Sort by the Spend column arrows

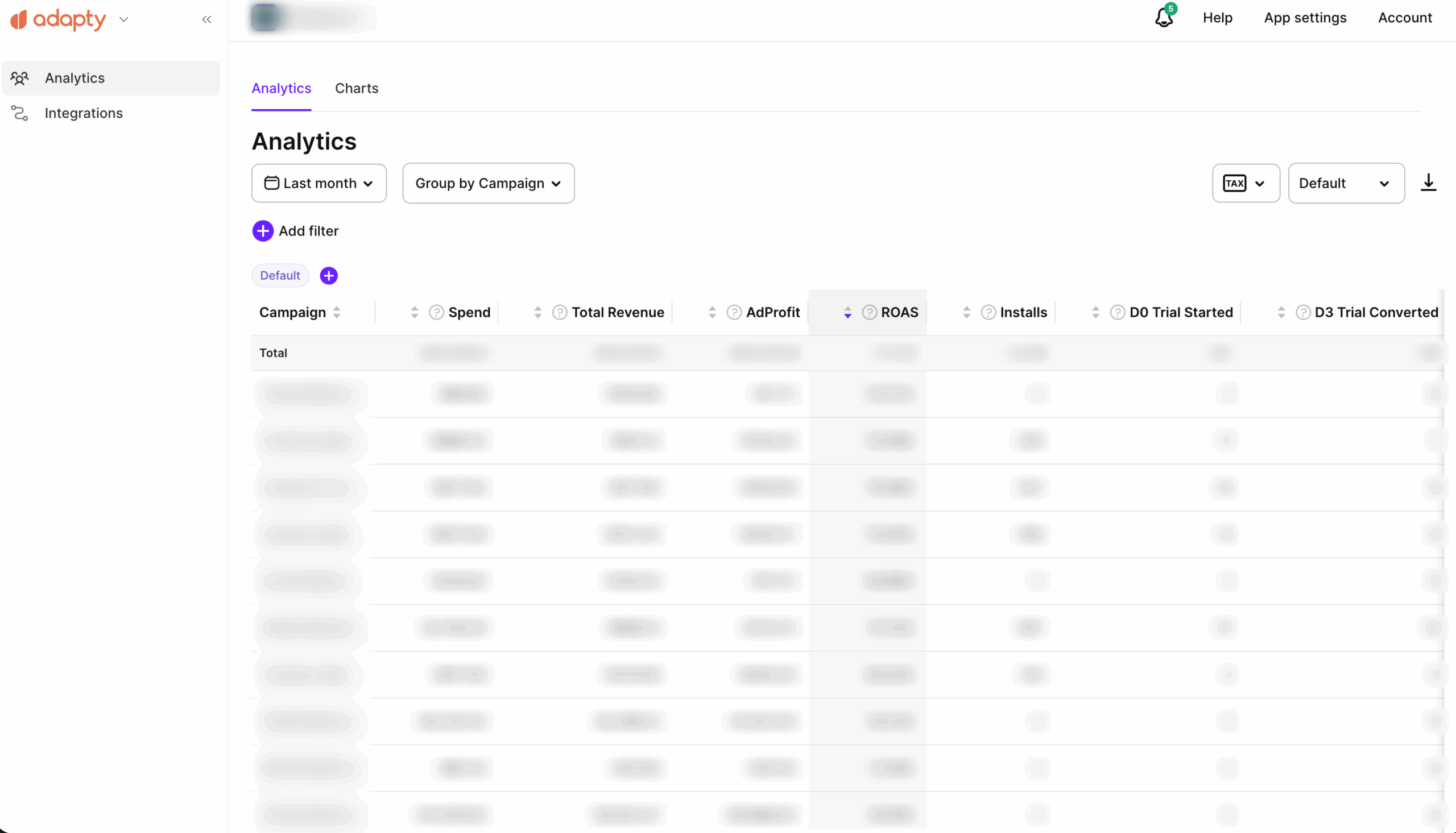tap(414, 312)
